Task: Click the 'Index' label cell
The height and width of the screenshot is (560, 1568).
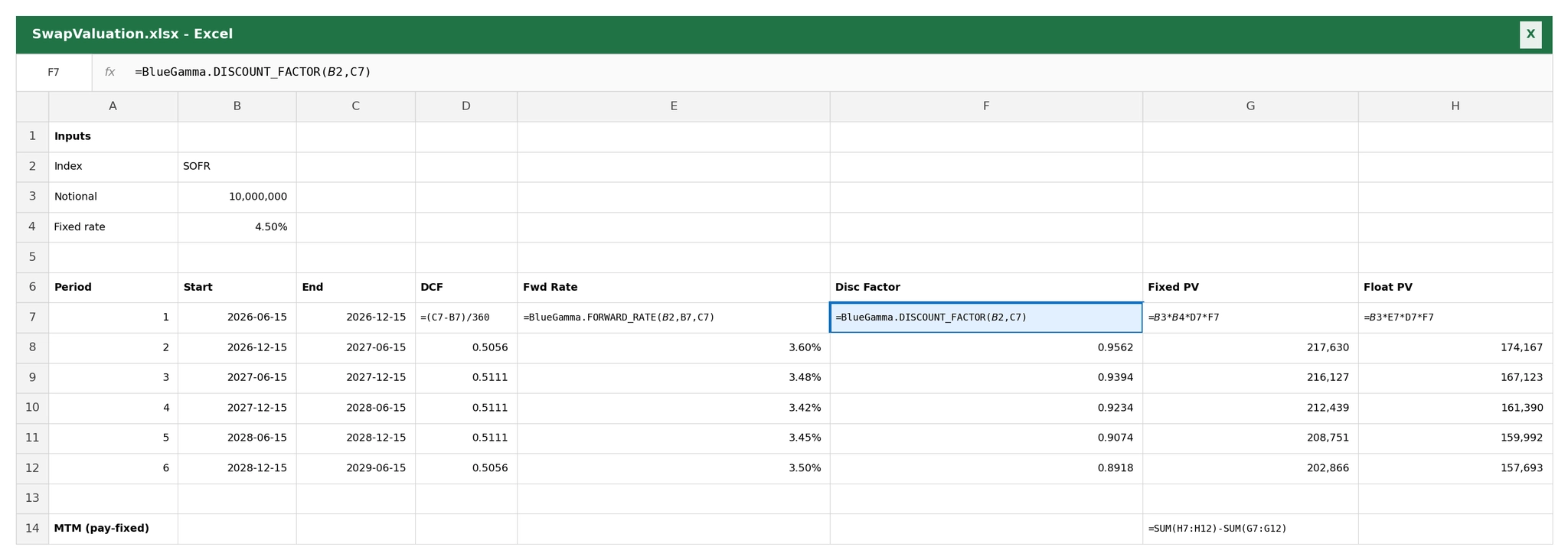Action: (113, 167)
